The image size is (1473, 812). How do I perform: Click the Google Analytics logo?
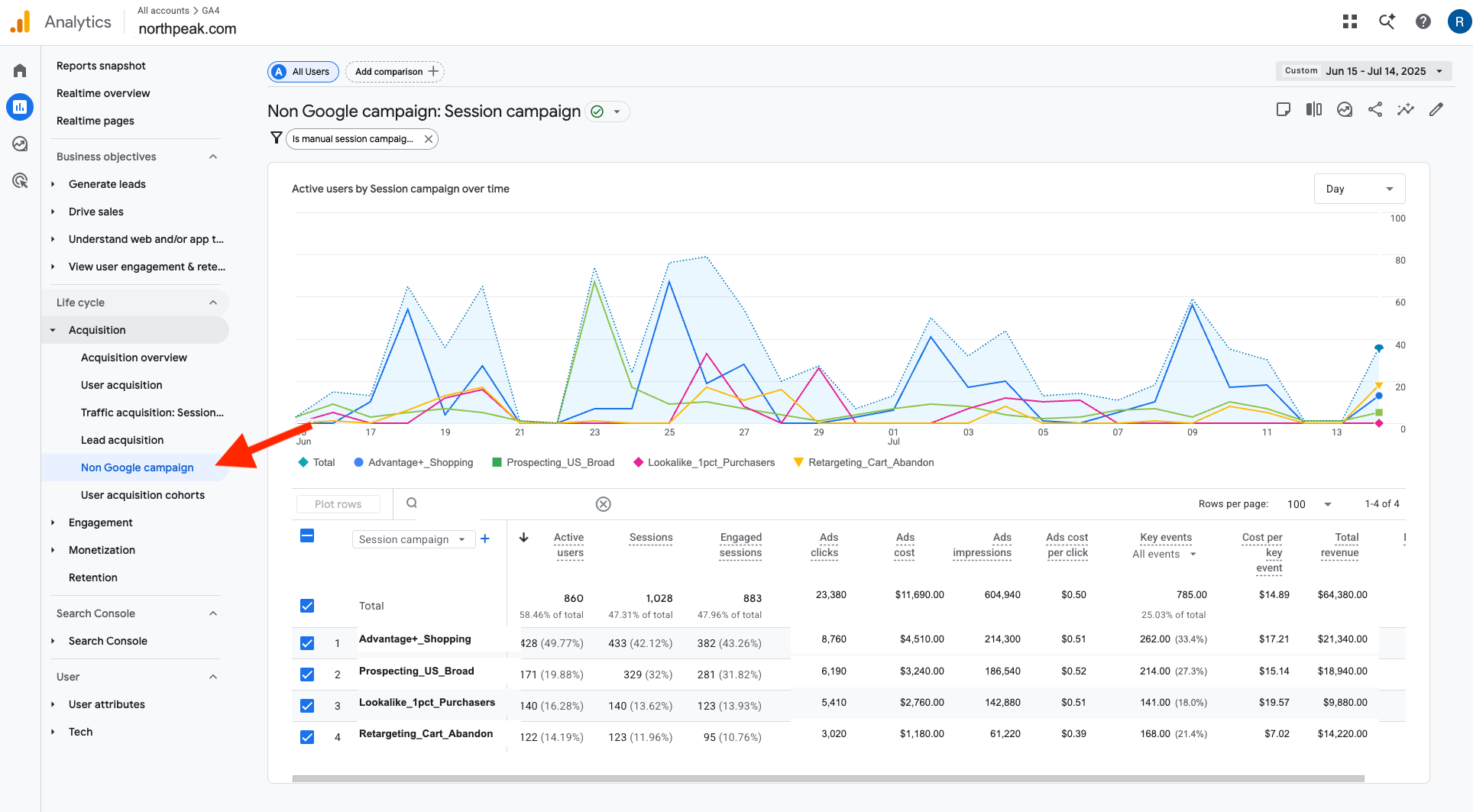[21, 21]
